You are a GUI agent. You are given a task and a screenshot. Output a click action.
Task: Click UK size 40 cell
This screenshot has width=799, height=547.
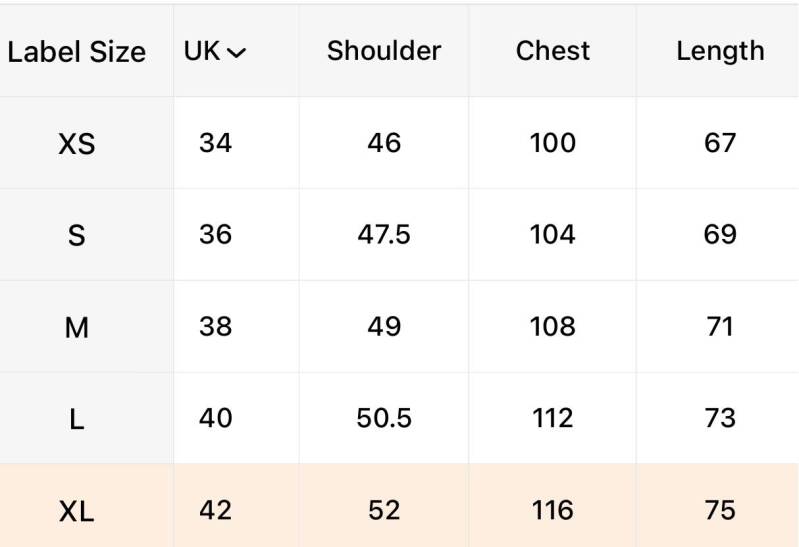[215, 418]
